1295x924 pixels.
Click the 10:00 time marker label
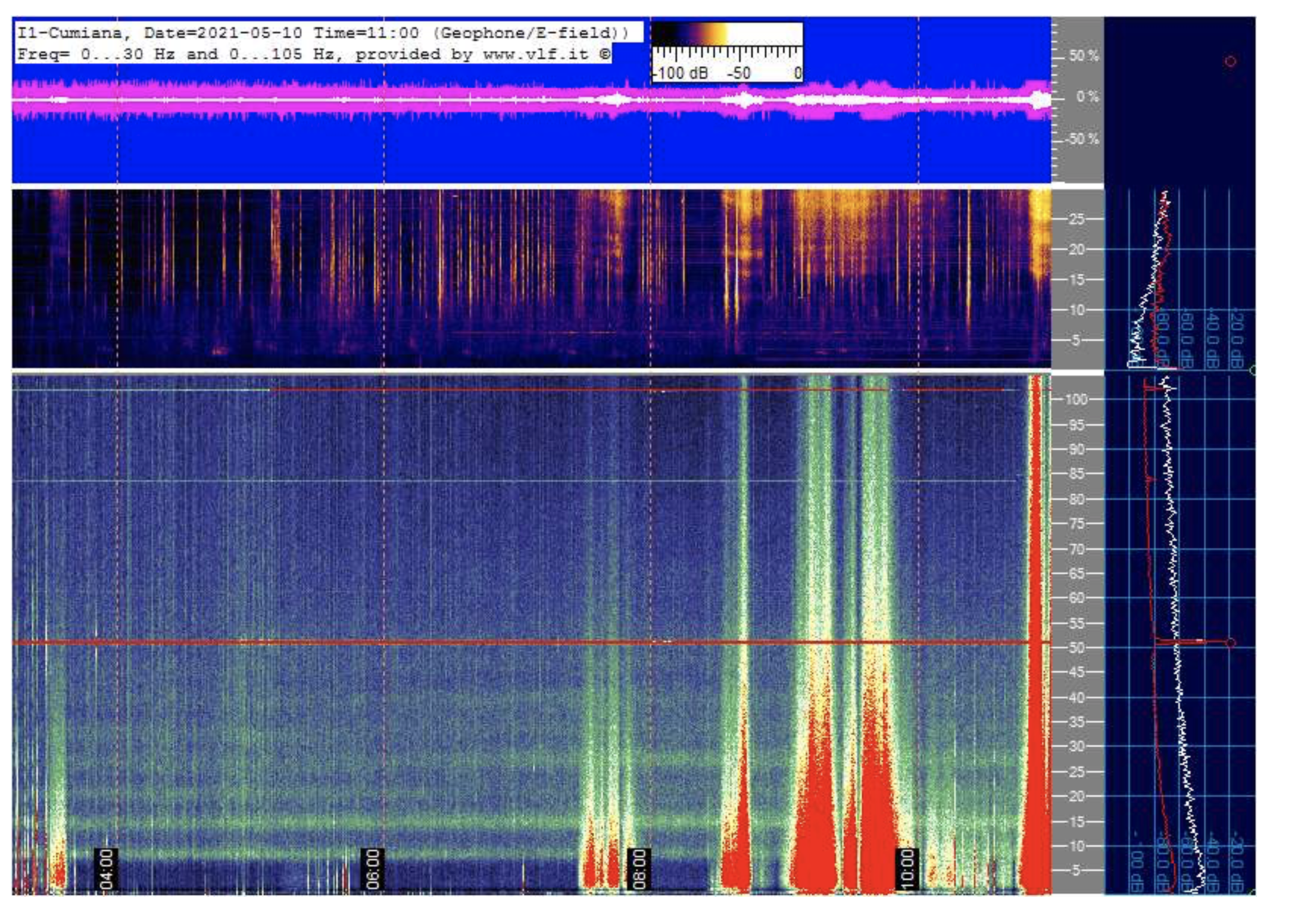point(906,869)
